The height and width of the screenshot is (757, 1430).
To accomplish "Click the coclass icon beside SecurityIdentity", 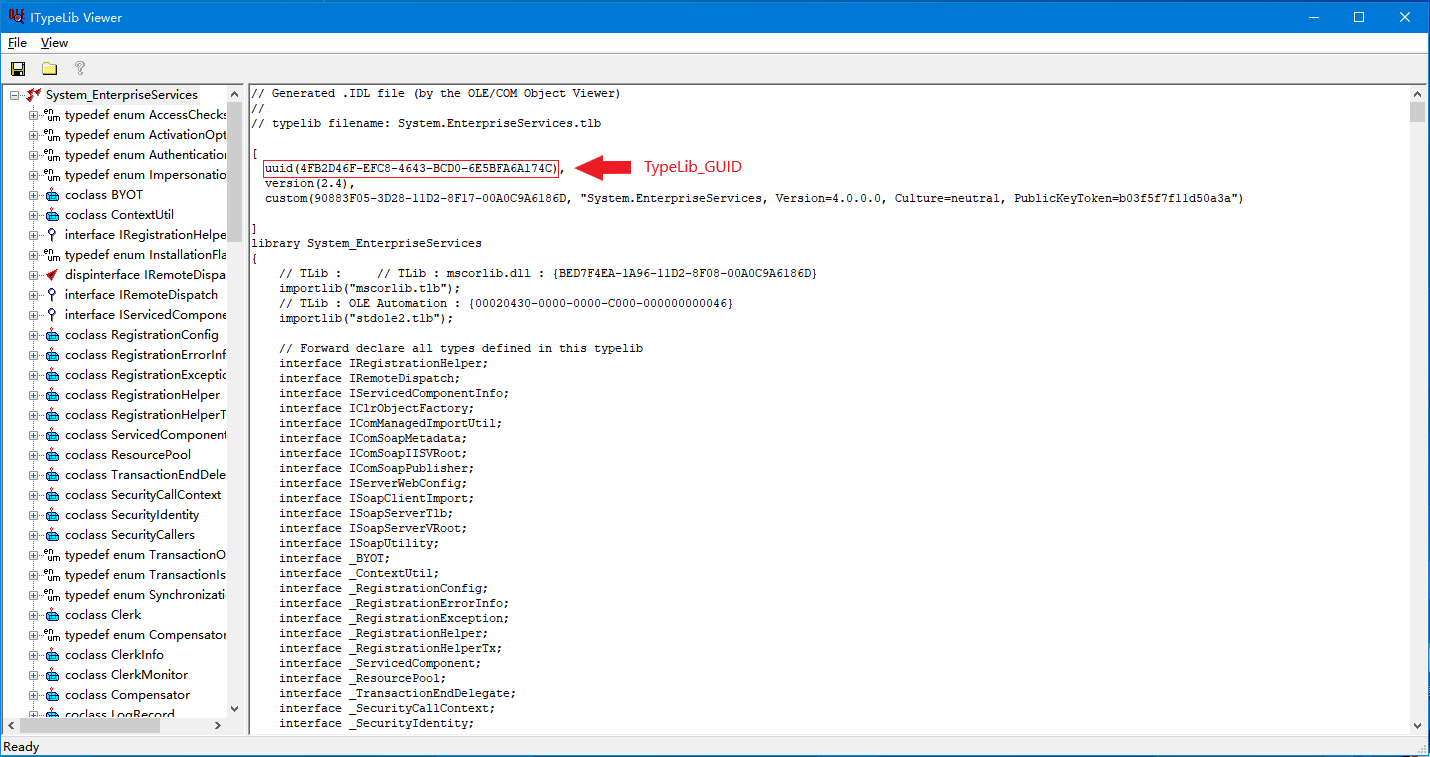I will point(52,515).
